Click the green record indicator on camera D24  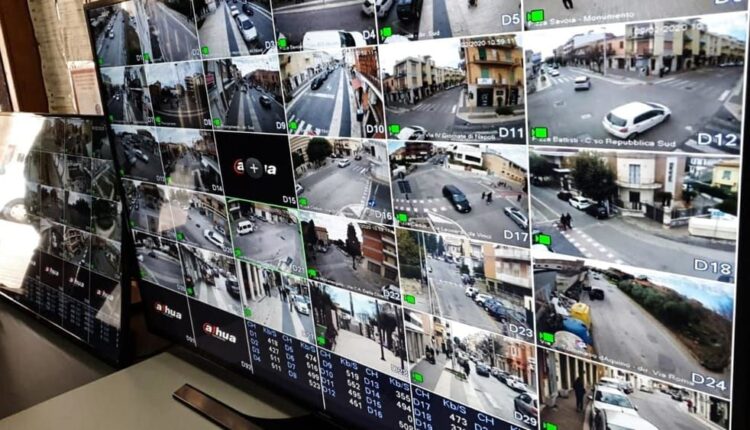click(x=547, y=338)
